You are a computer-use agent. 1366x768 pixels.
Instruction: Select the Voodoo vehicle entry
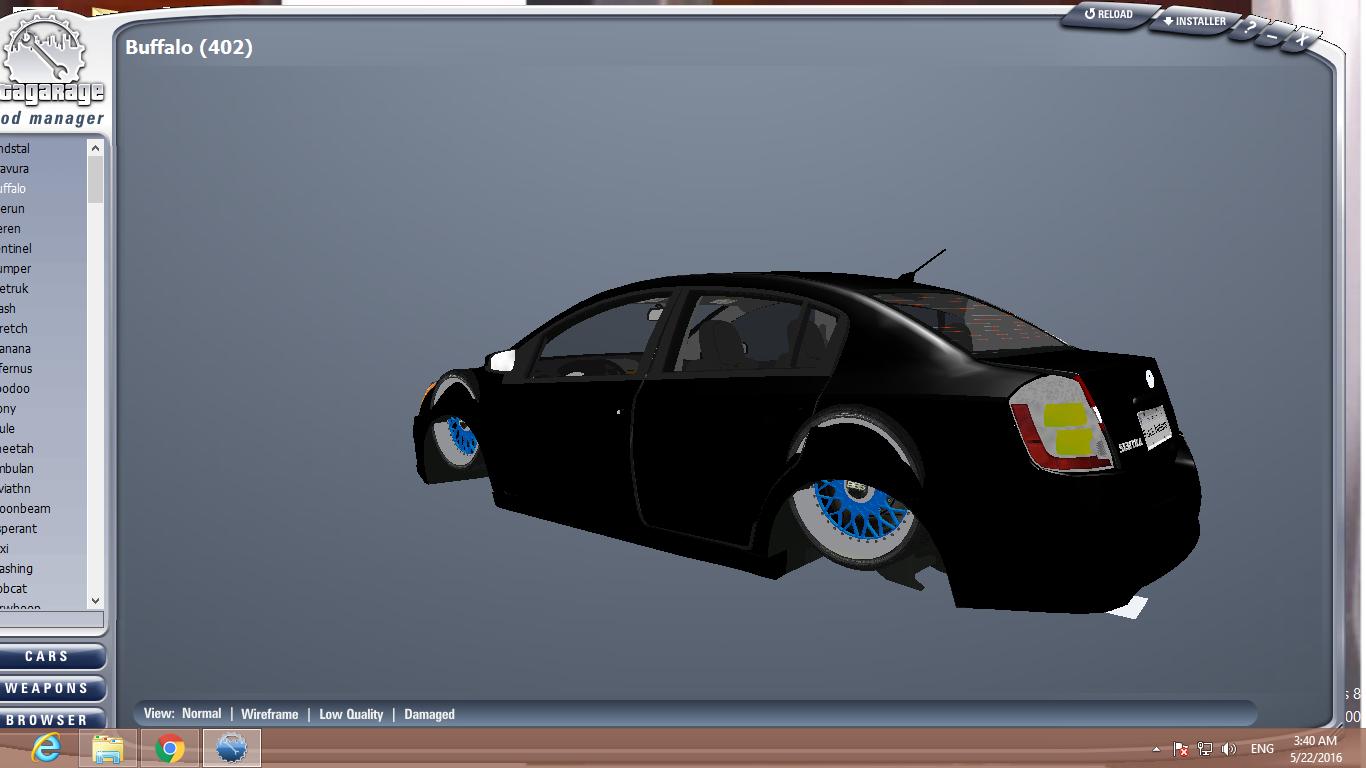43,389
